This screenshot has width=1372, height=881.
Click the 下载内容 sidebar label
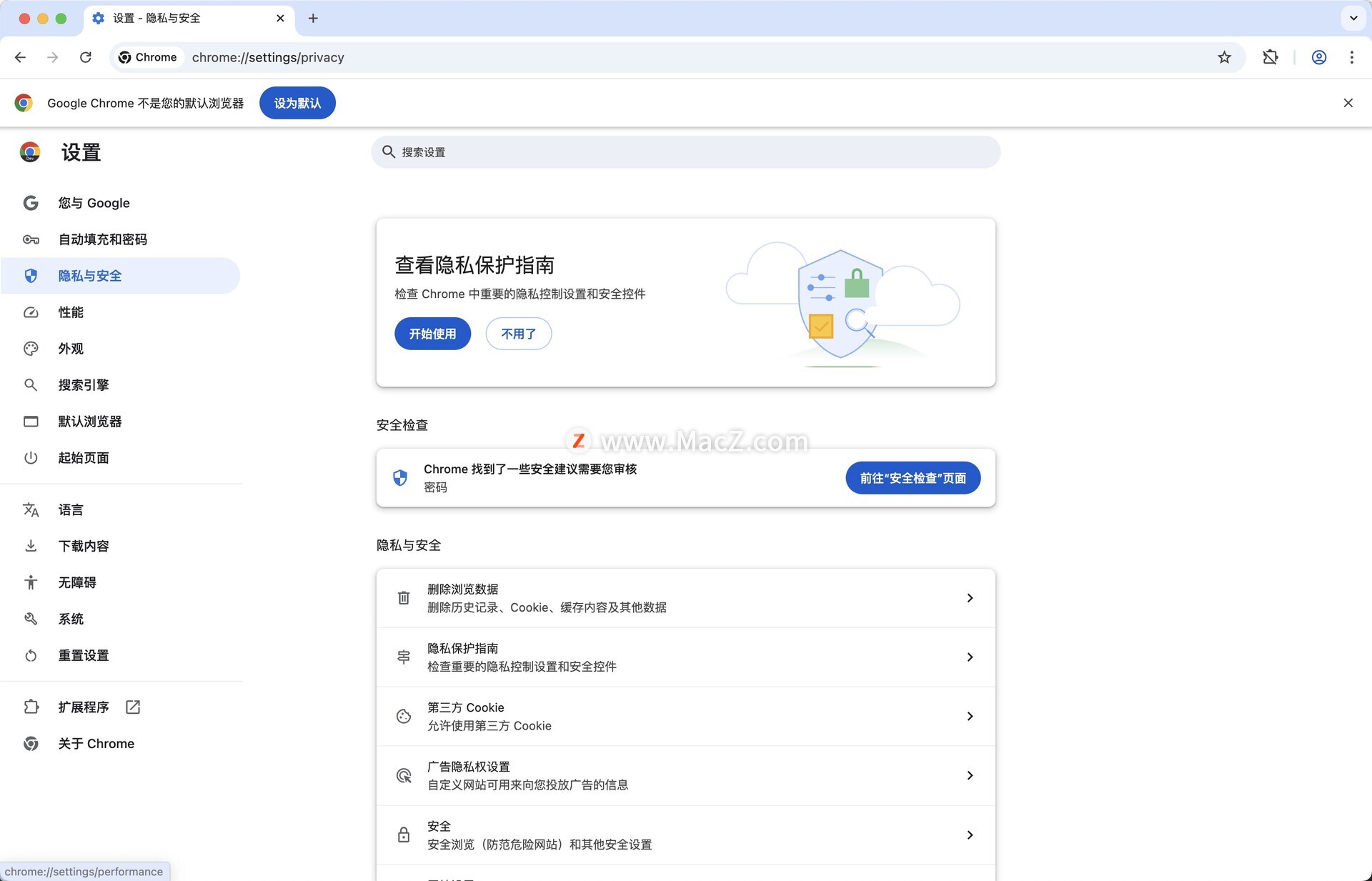click(x=84, y=546)
